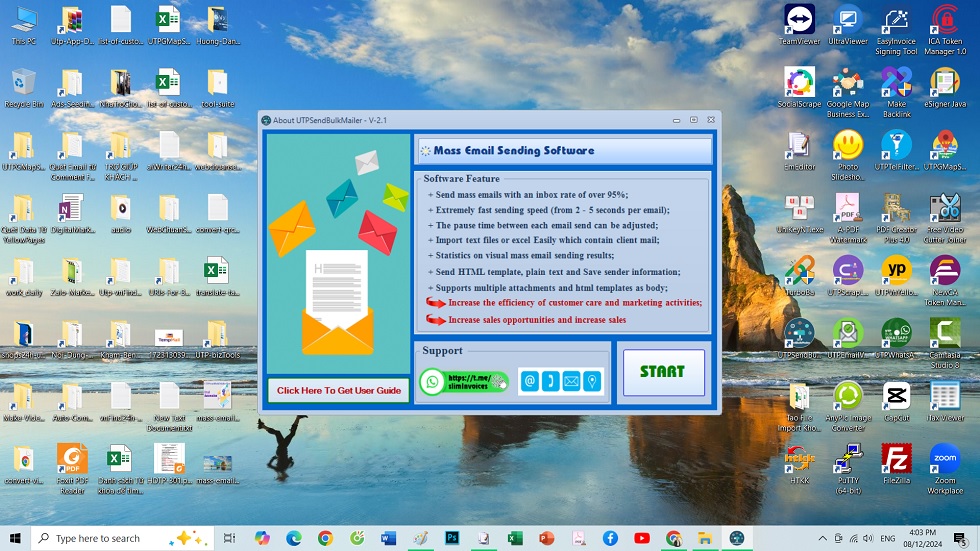Click the phone handset support icon

[550, 381]
